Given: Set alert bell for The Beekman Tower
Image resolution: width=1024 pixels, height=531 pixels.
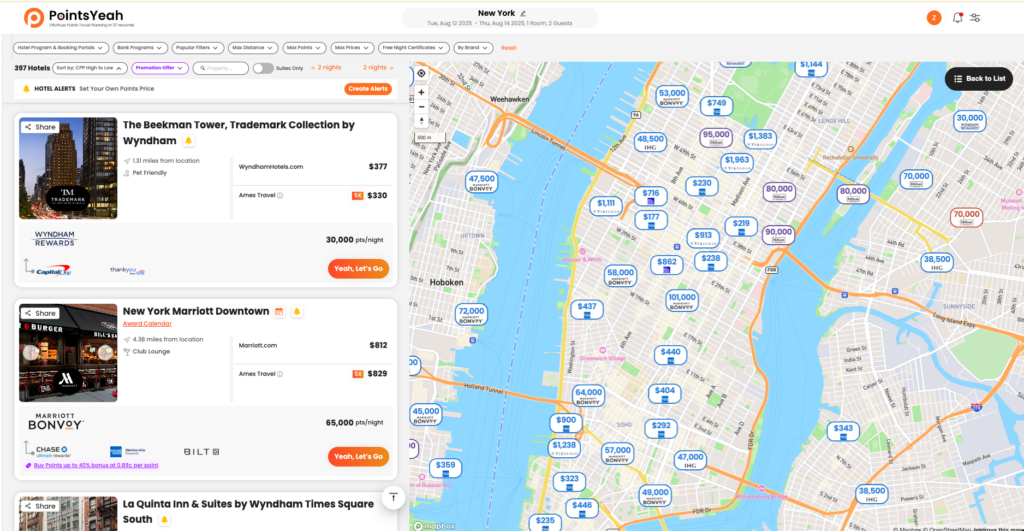Looking at the screenshot, I should click(x=188, y=140).
